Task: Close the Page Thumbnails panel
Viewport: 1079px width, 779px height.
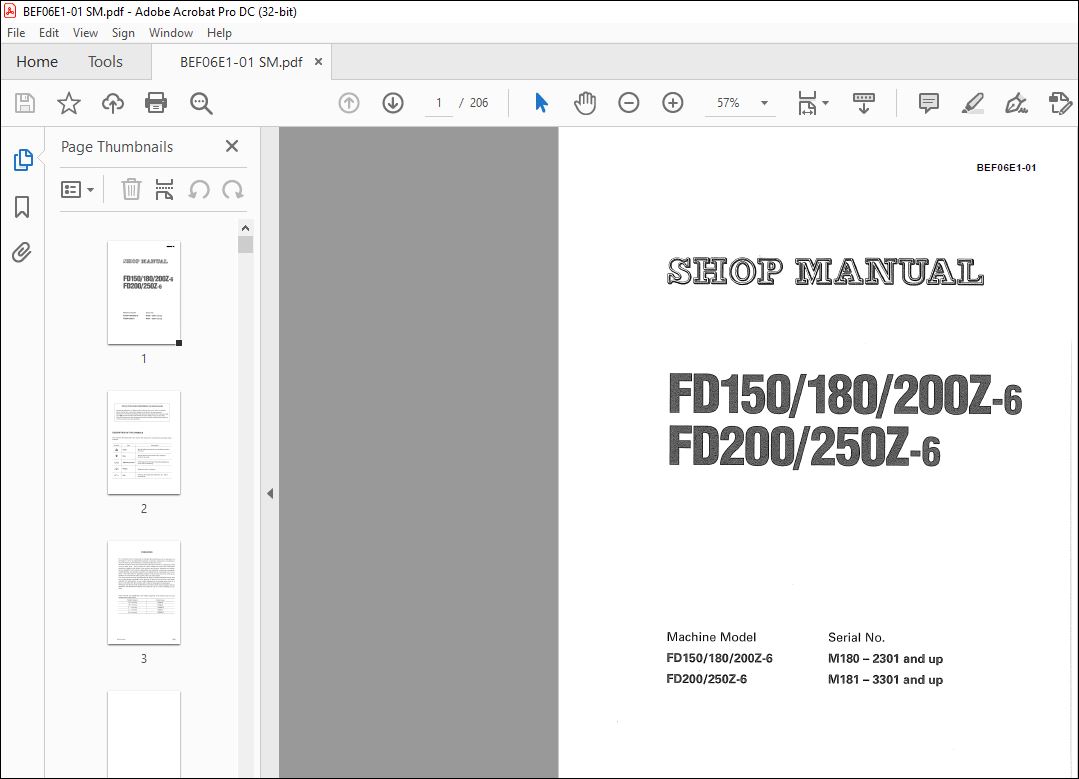Action: (232, 146)
